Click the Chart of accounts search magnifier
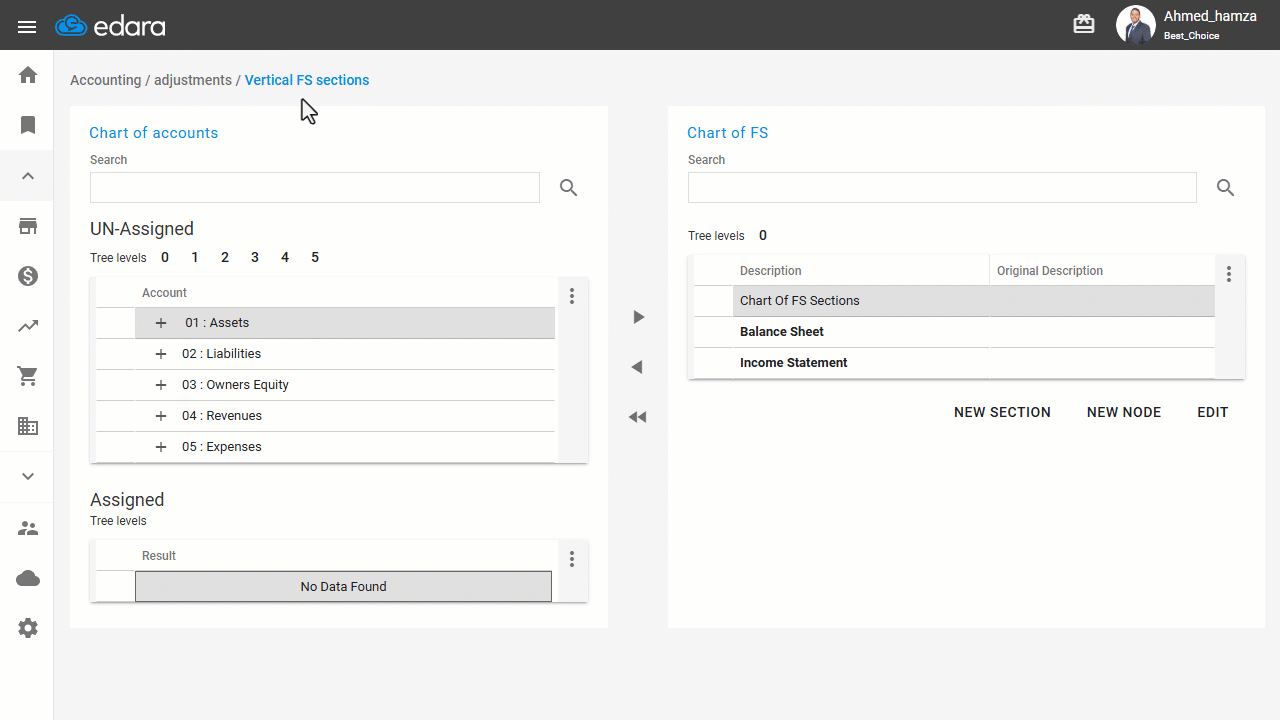The width and height of the screenshot is (1280, 720). 569,188
